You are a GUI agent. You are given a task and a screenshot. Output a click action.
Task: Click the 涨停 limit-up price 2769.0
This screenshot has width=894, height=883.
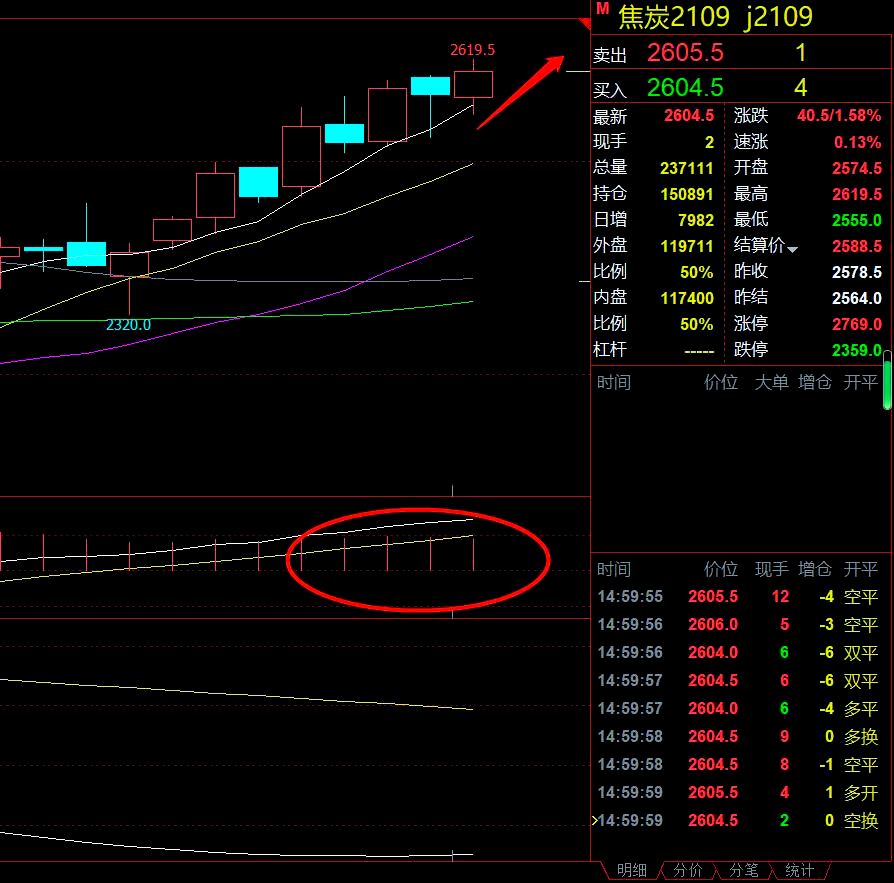click(857, 325)
